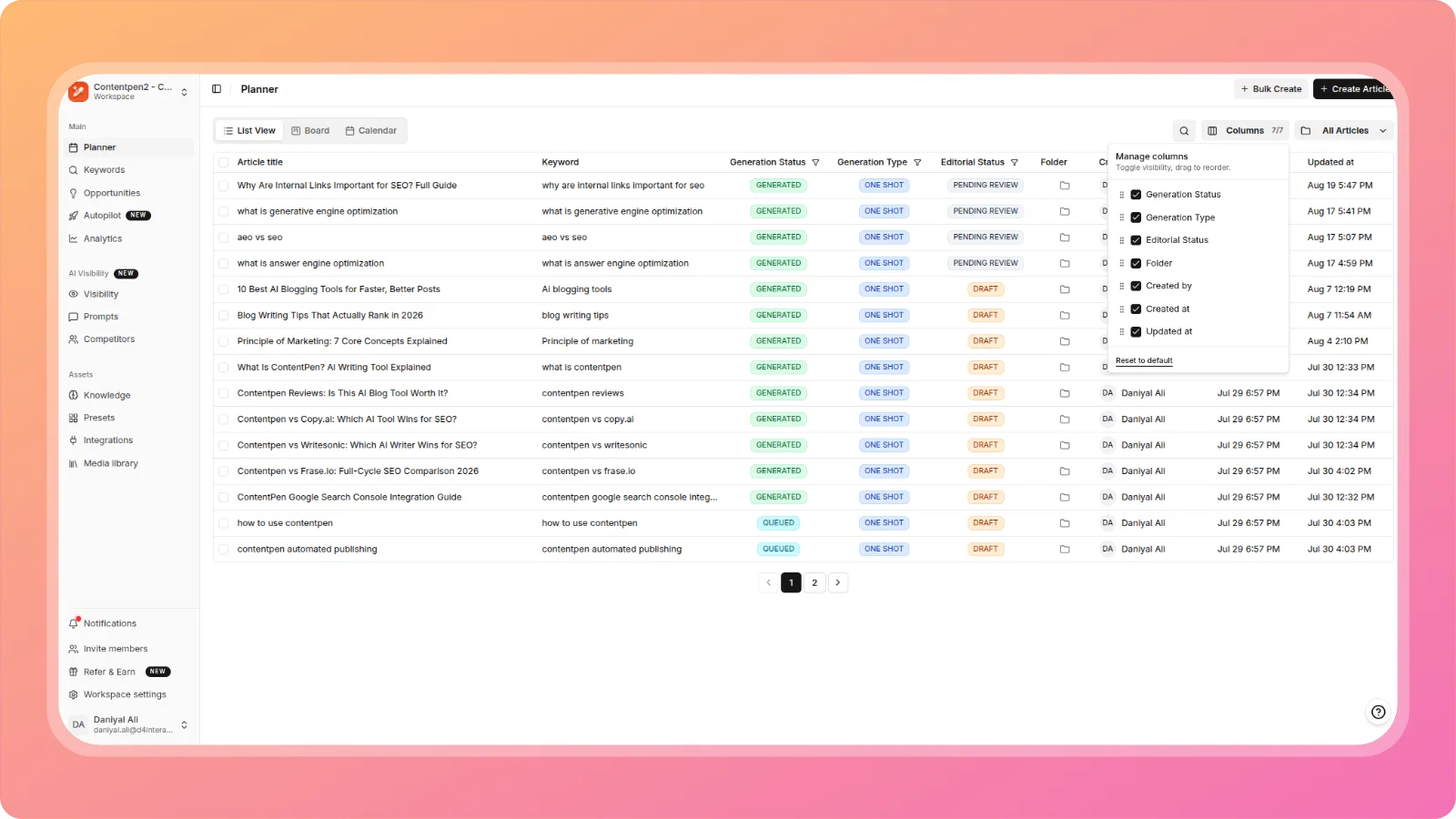Switch to Calendar view tab
Screen dimensions: 1456x819
point(371,131)
